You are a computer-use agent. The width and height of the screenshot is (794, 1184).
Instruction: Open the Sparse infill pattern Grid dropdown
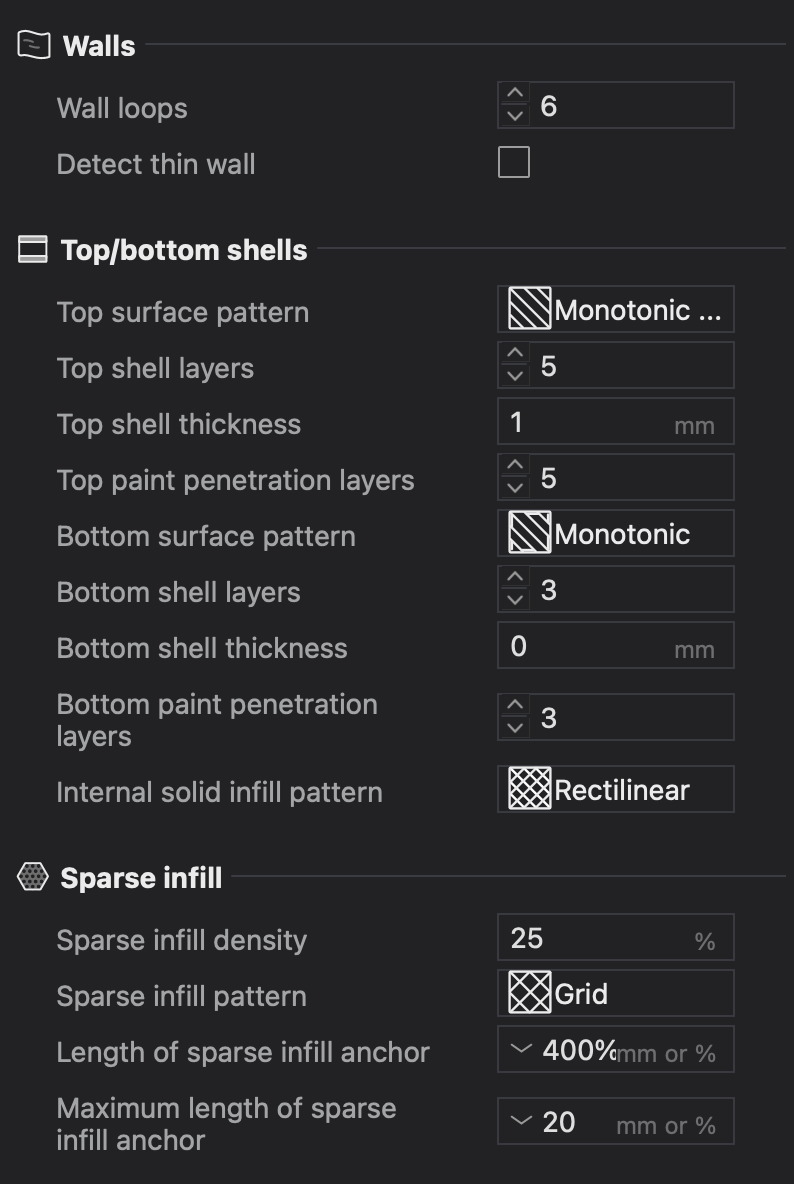616,993
